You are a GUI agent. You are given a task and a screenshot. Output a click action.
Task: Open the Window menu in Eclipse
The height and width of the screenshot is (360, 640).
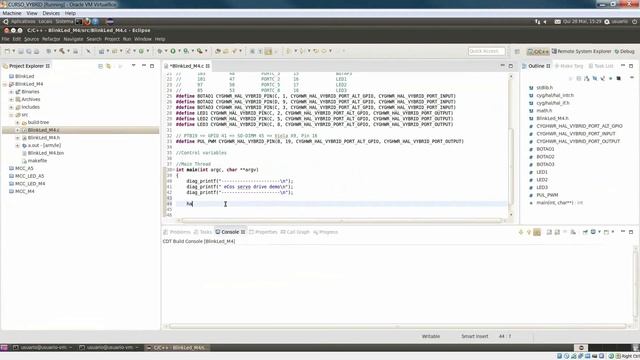pos(143,39)
